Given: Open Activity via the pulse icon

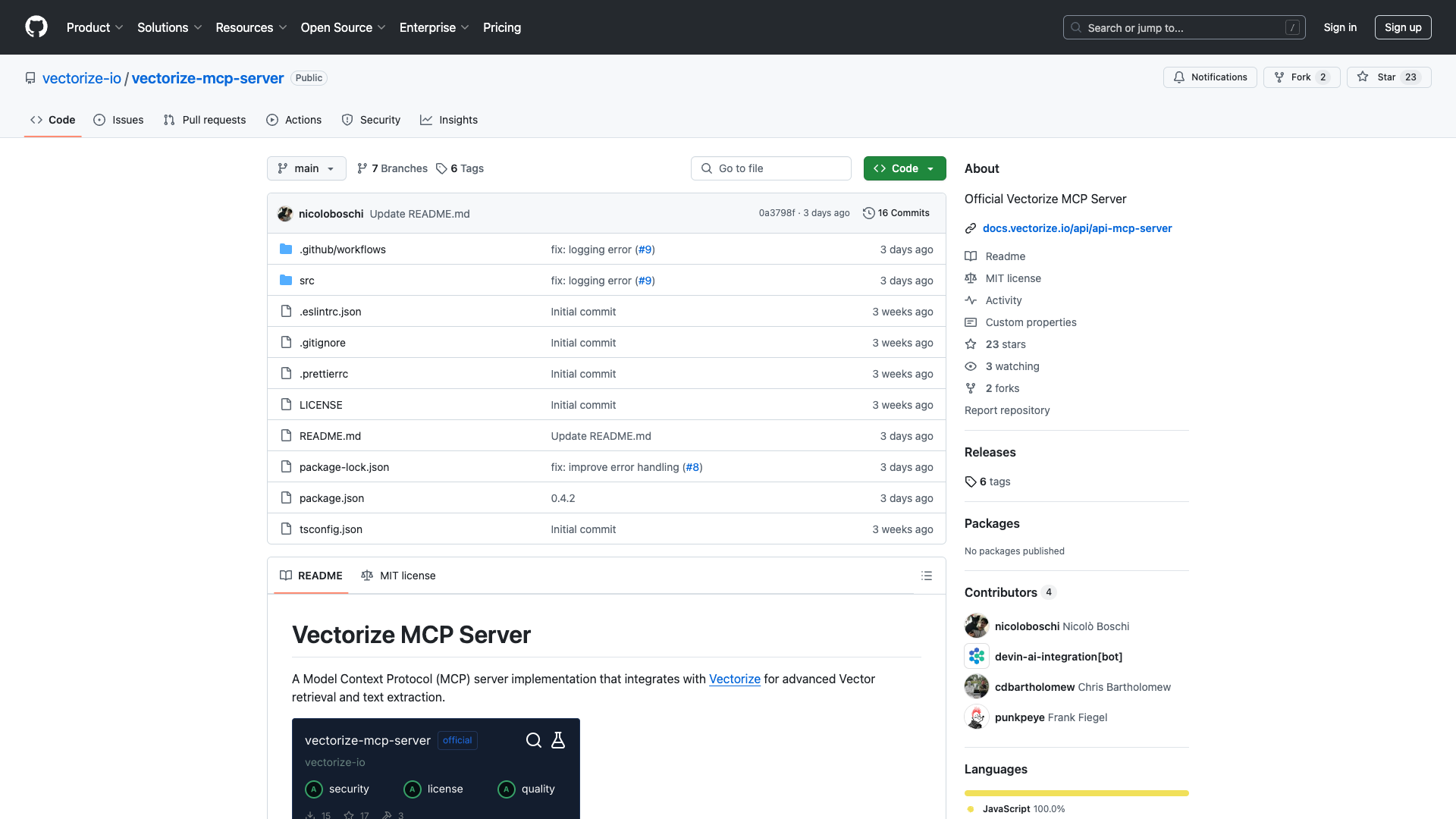Looking at the screenshot, I should tap(971, 300).
